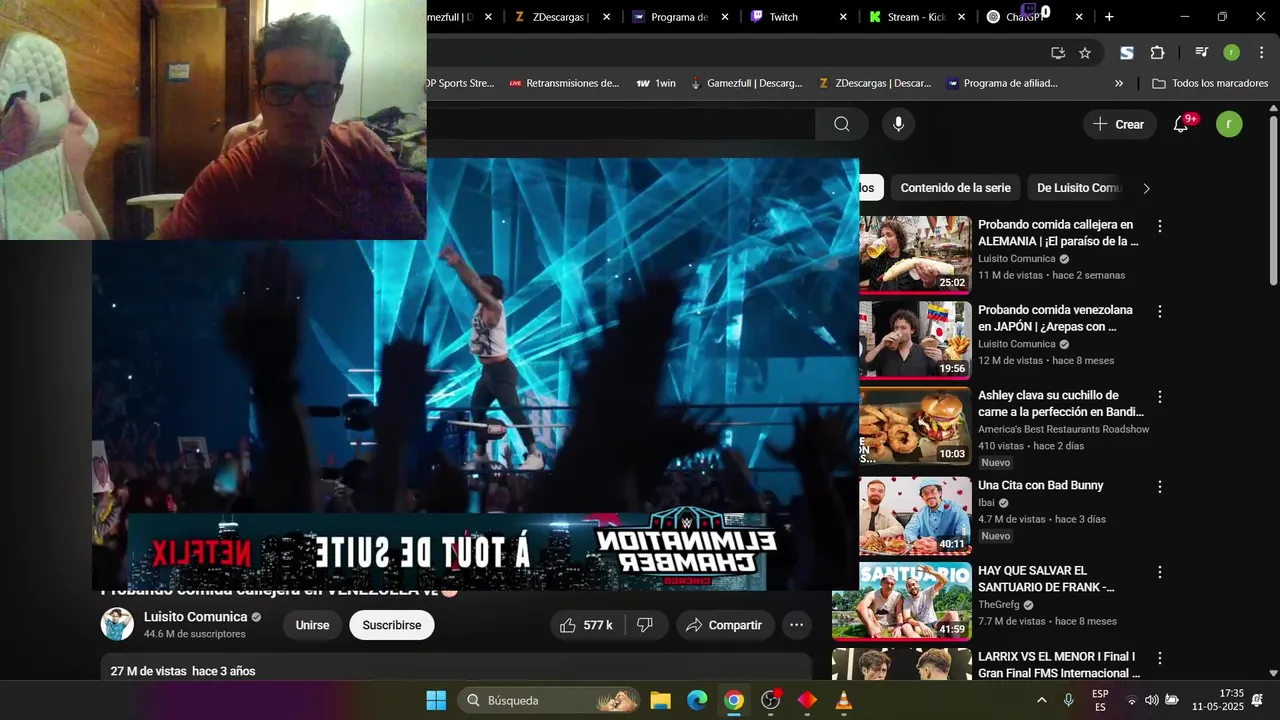The width and height of the screenshot is (1280, 720).
Task: Open clock showing 17:35 11-05-2025
Action: (x=1218, y=700)
